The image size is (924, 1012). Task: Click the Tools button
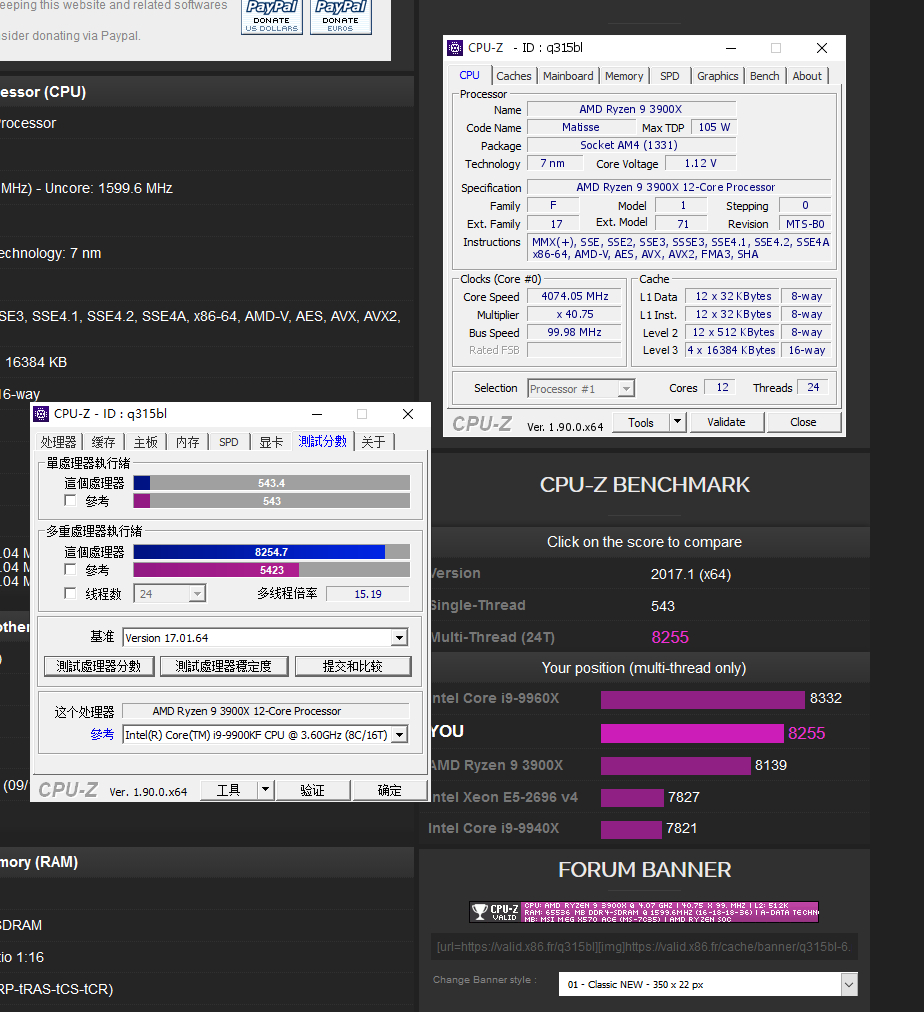coord(641,422)
